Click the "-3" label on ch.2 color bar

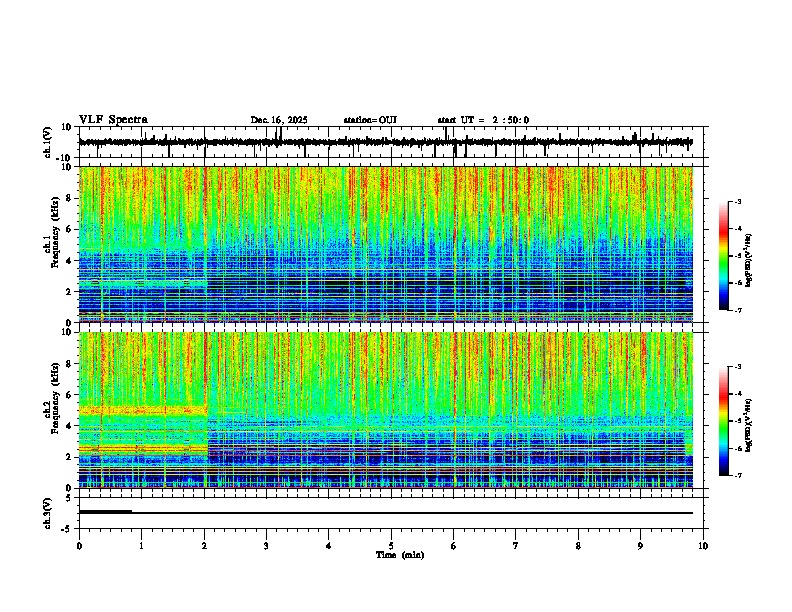(x=738, y=367)
